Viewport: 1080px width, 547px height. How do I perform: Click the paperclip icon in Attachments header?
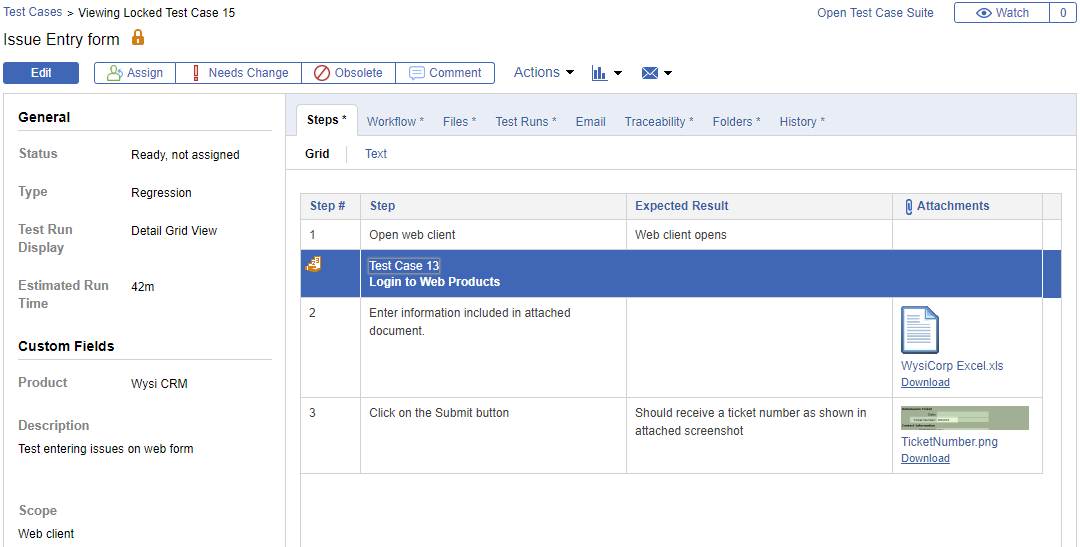tap(908, 207)
